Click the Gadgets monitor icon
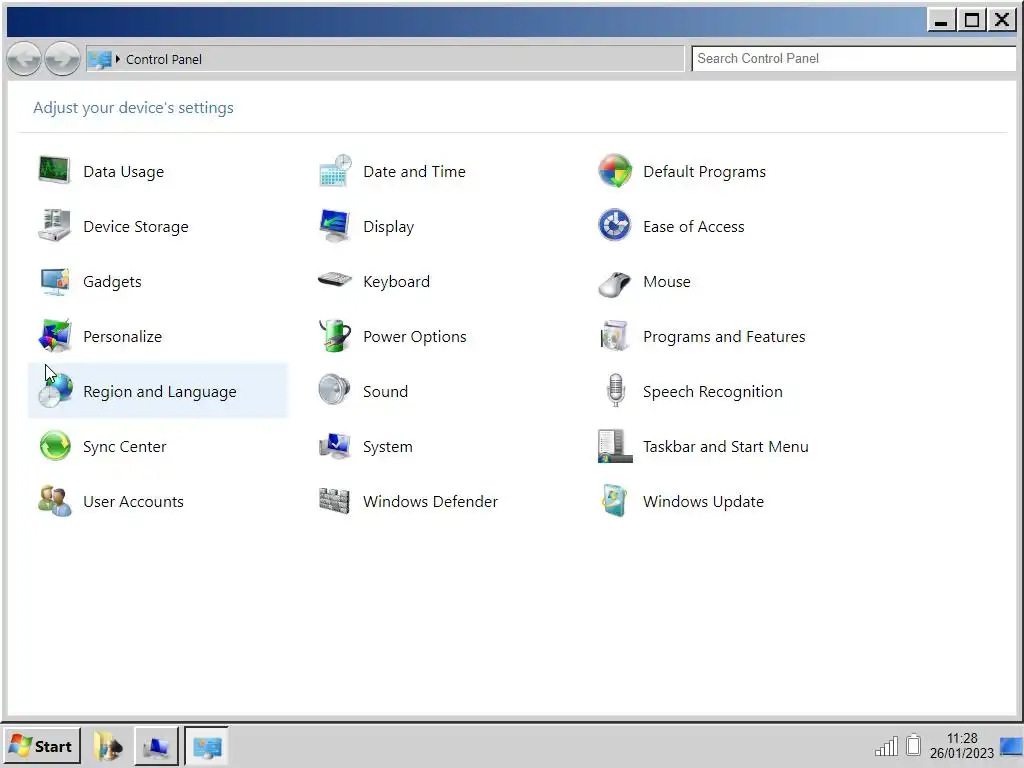The image size is (1024, 768). [x=54, y=281]
